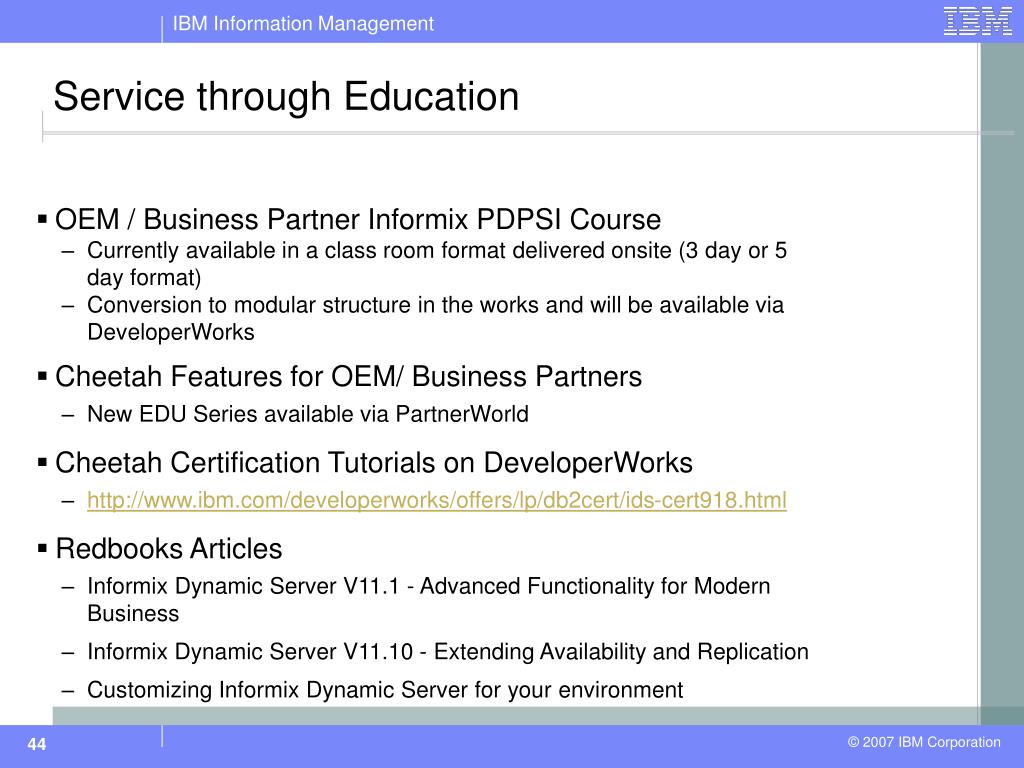Select 'Cheetah Features for OEM/ Business Partners' heading
Image resolution: width=1024 pixels, height=768 pixels.
click(x=348, y=377)
